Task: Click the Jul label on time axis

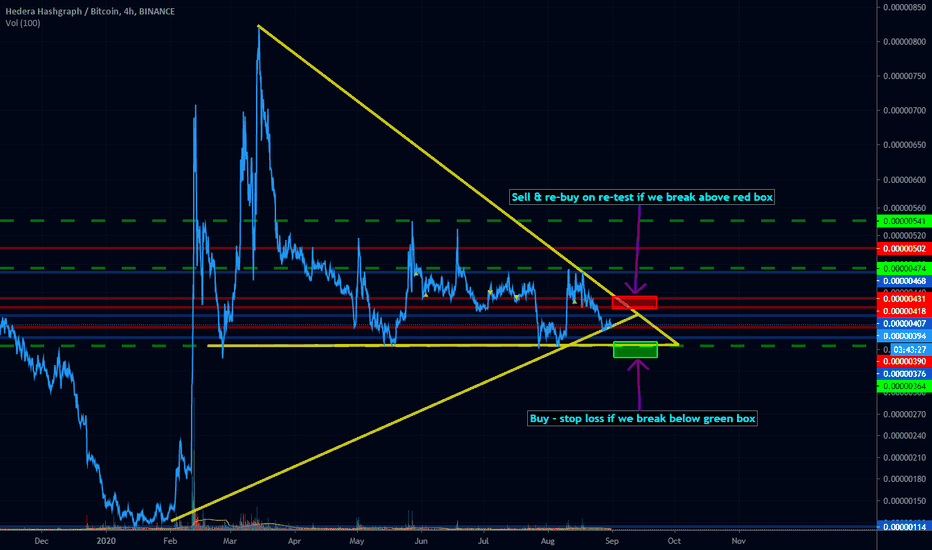Action: pos(483,541)
